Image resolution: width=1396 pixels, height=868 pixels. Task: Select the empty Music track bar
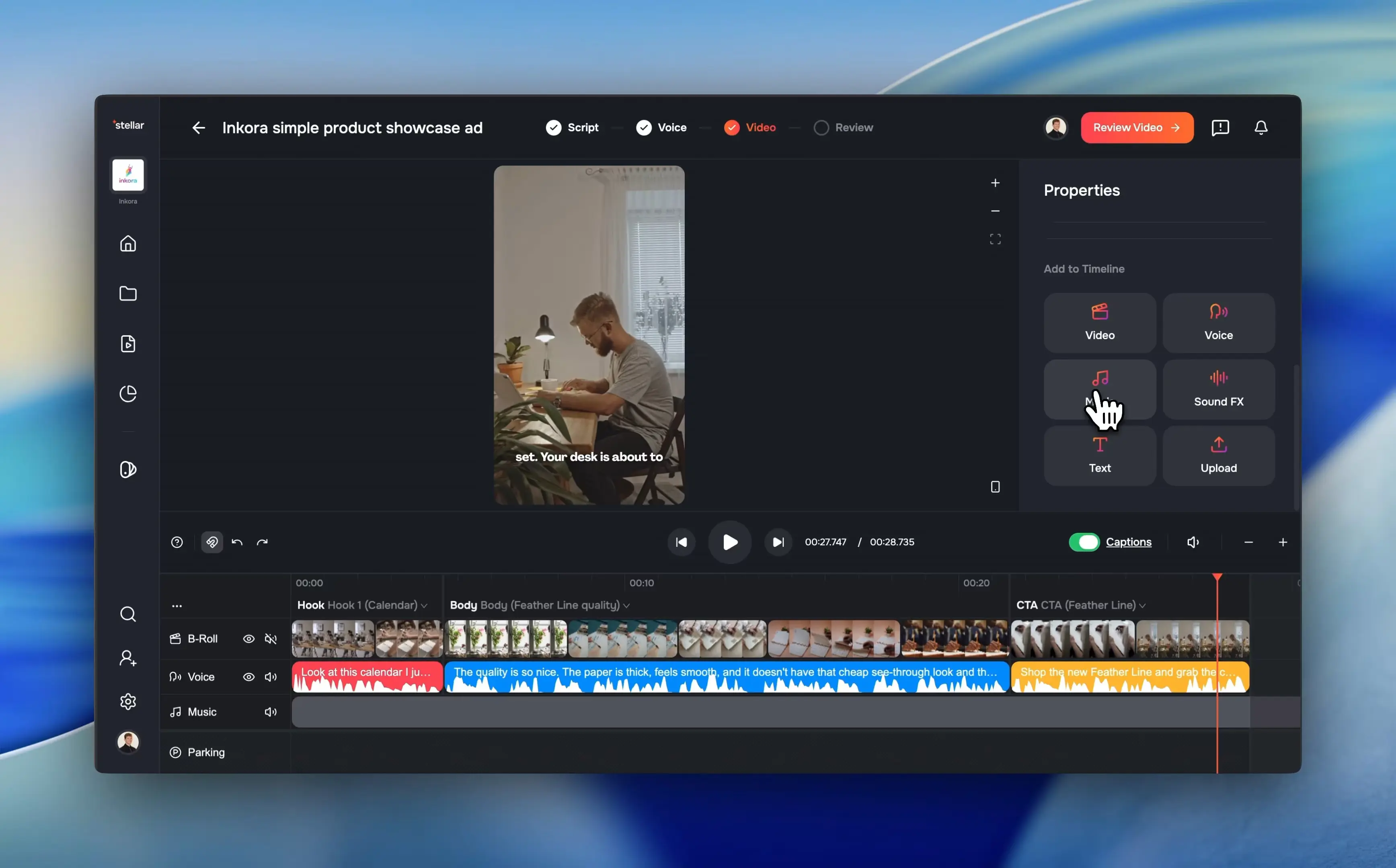tap(770, 712)
